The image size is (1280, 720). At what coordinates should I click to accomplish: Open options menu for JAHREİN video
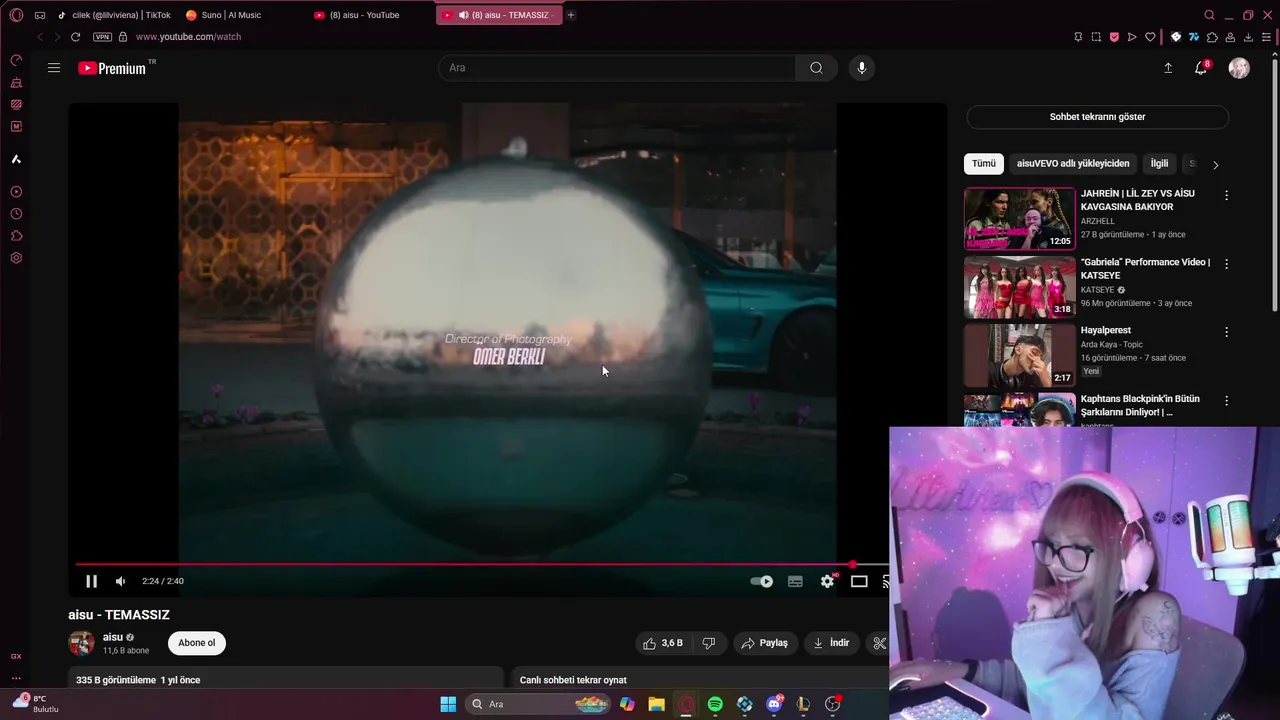coord(1226,196)
